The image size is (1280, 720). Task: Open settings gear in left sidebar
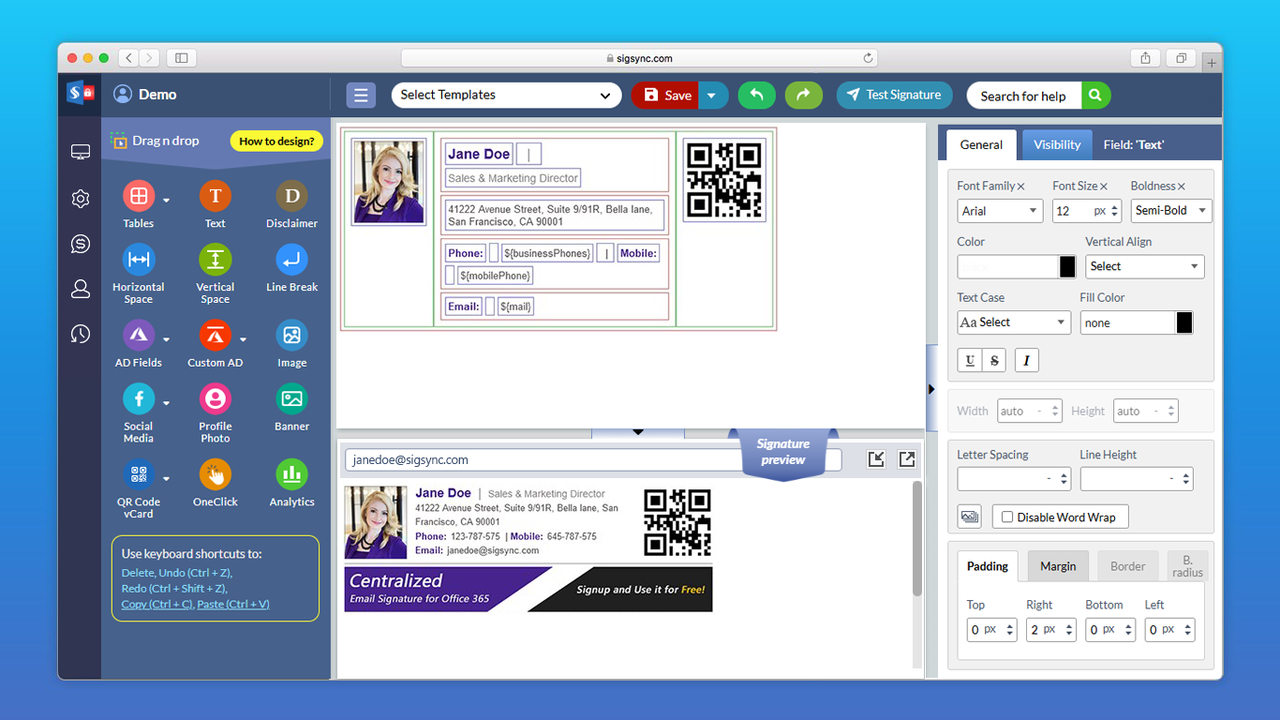click(81, 199)
